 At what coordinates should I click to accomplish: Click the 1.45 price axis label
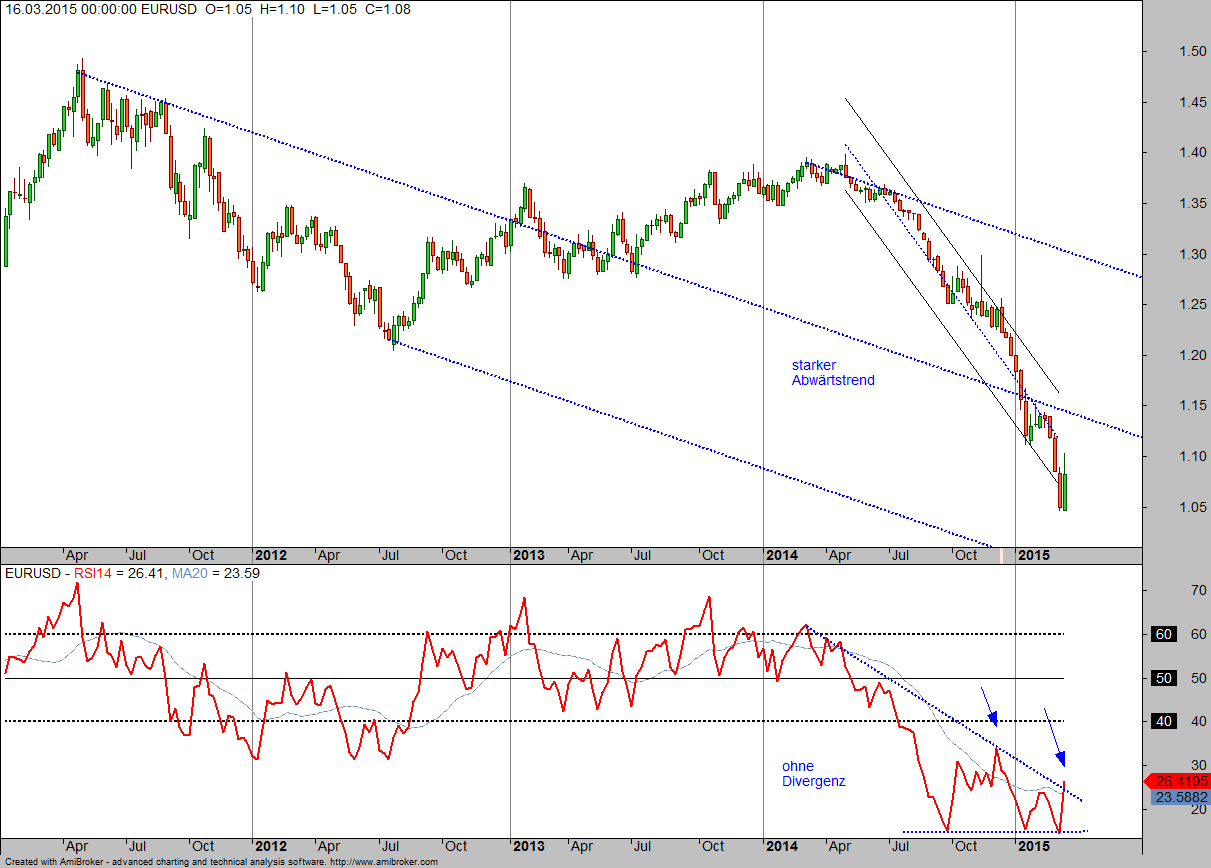(1192, 102)
